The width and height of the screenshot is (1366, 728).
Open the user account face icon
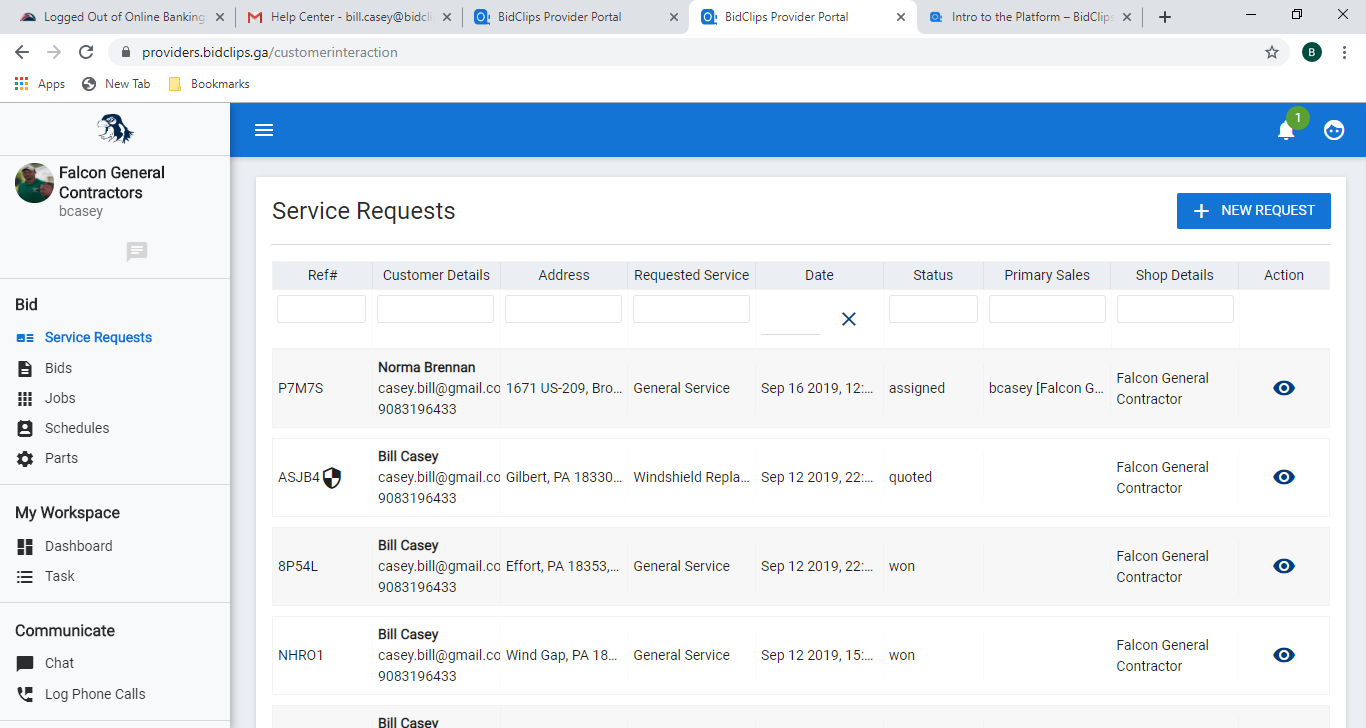1334,130
